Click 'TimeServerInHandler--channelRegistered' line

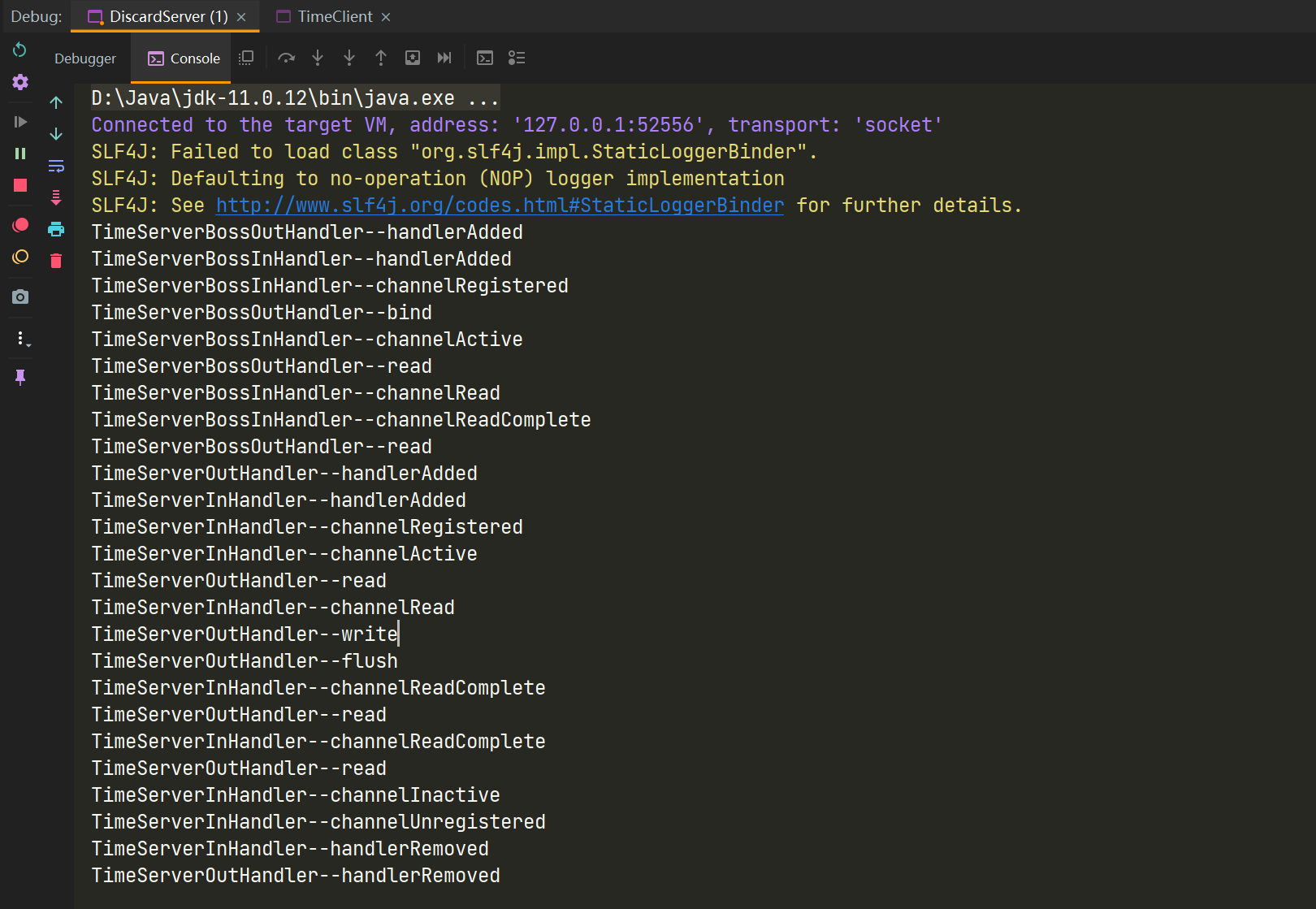tap(307, 527)
